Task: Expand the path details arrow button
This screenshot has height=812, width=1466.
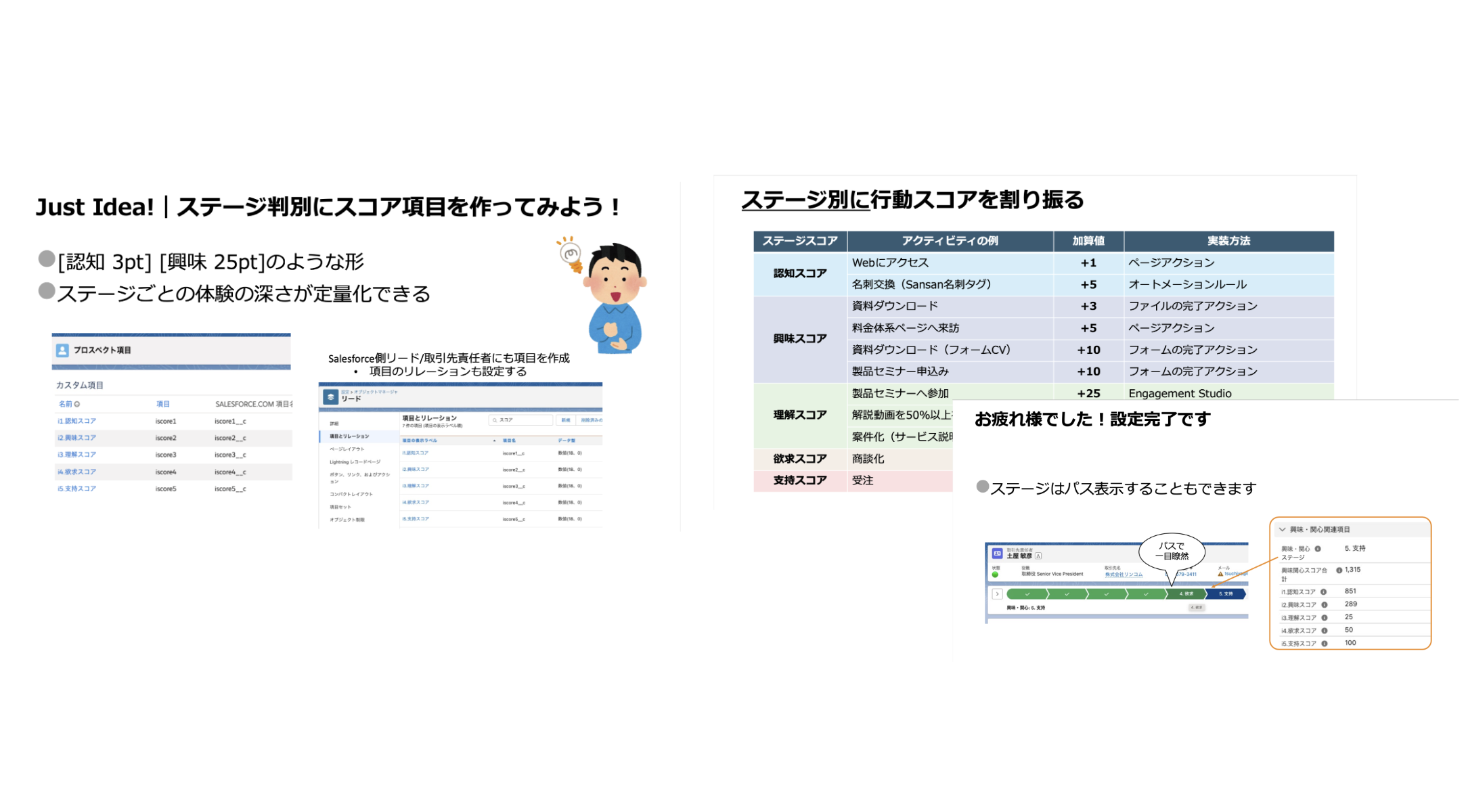Action: click(x=997, y=594)
